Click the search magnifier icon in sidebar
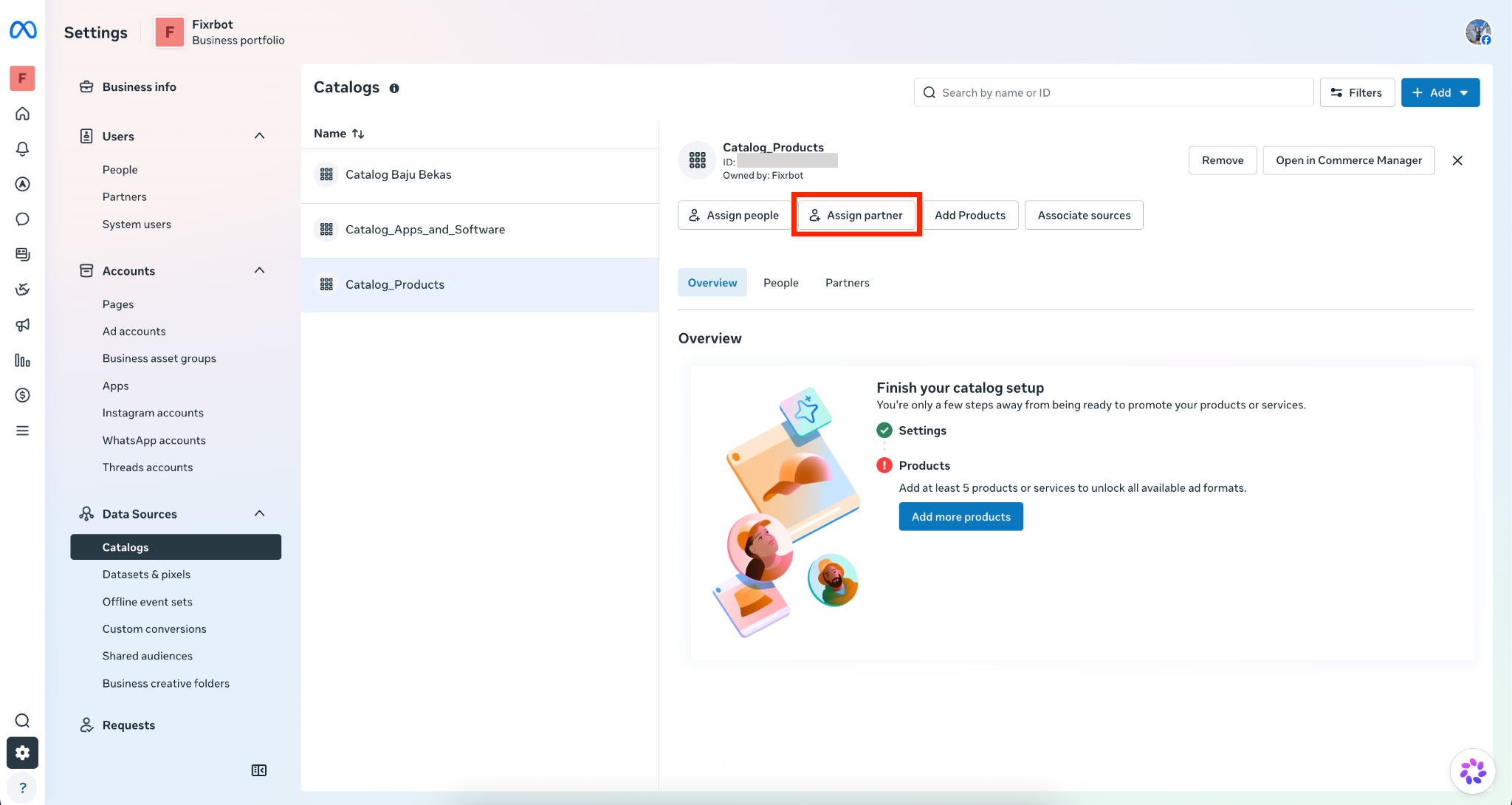The width and height of the screenshot is (1512, 805). (x=23, y=721)
